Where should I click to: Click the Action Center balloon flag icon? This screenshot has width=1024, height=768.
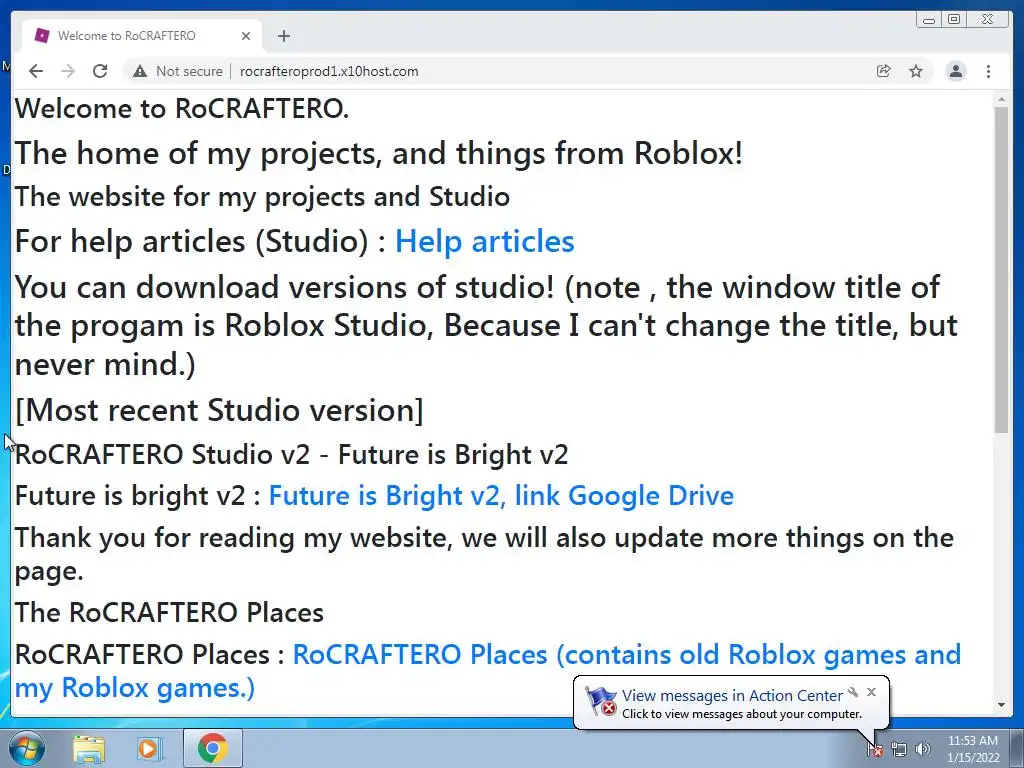[600, 701]
